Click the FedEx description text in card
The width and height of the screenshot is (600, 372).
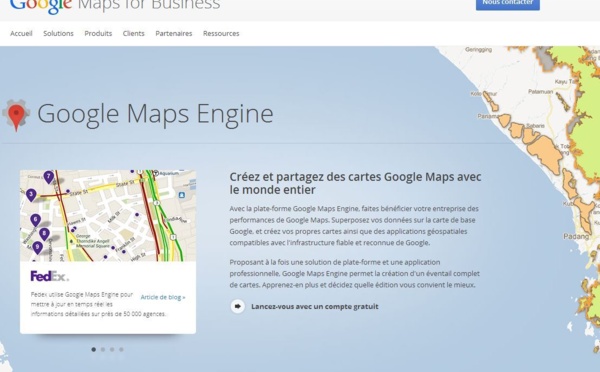(x=98, y=304)
